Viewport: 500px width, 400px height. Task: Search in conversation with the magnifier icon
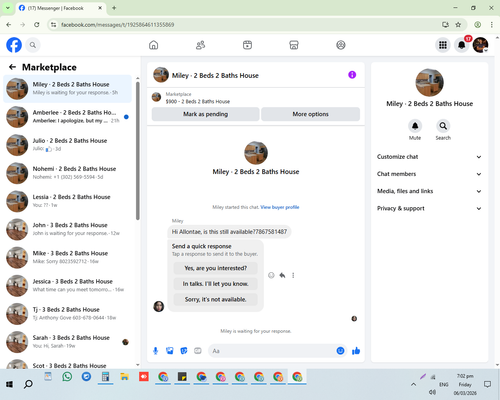tap(443, 126)
